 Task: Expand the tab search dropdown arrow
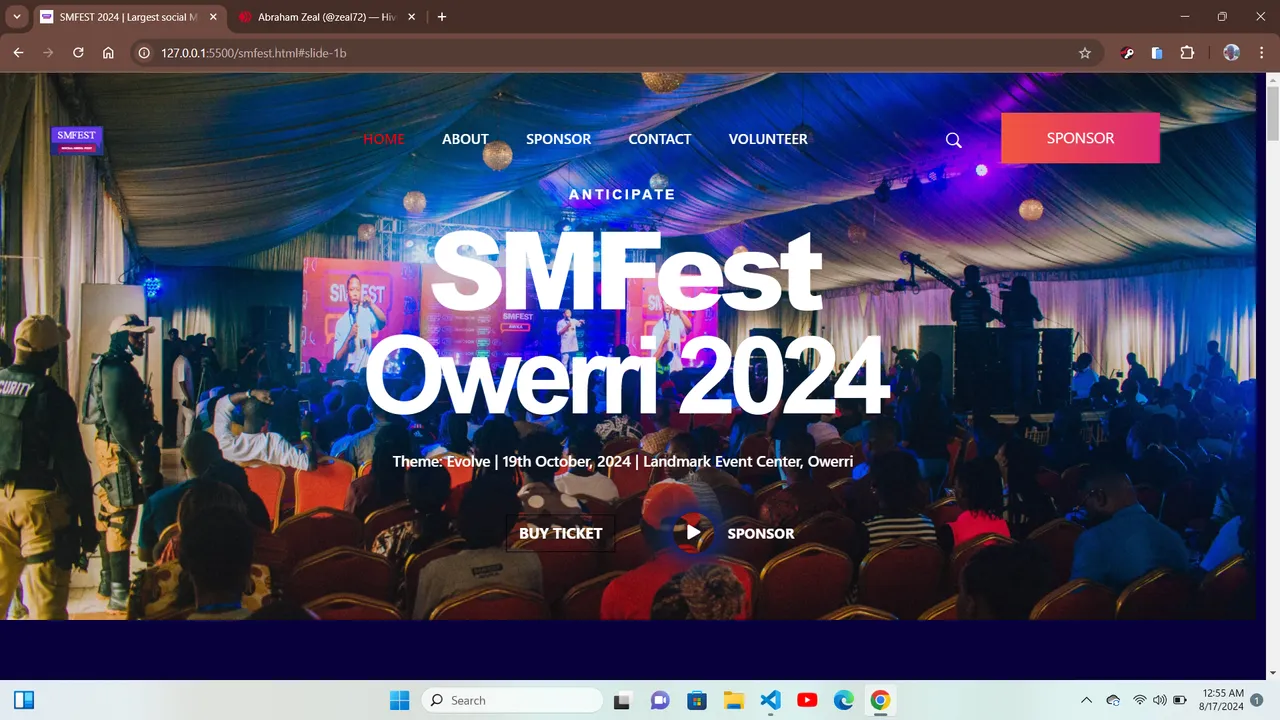click(x=17, y=17)
